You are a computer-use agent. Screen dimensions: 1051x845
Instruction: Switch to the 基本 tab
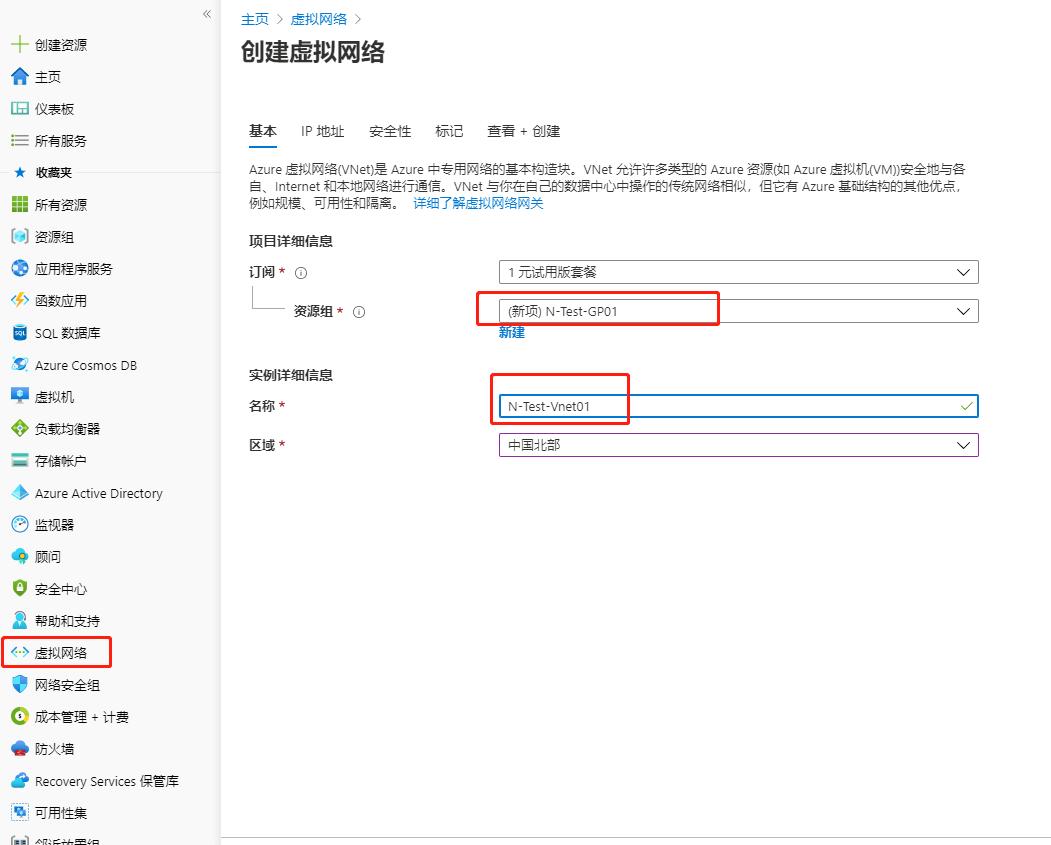click(263, 131)
